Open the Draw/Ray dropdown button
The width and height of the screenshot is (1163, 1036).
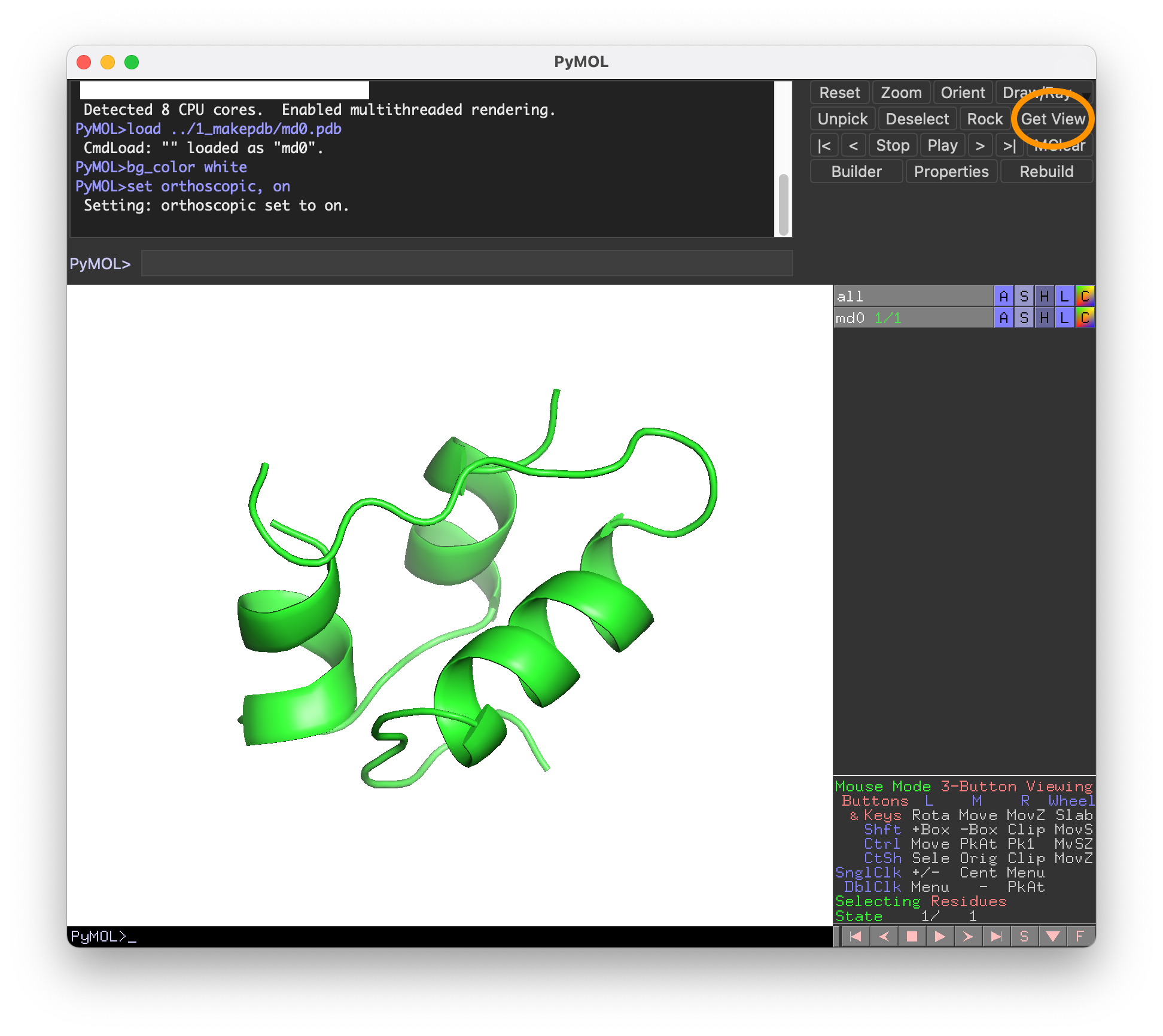pyautogui.click(x=1044, y=93)
